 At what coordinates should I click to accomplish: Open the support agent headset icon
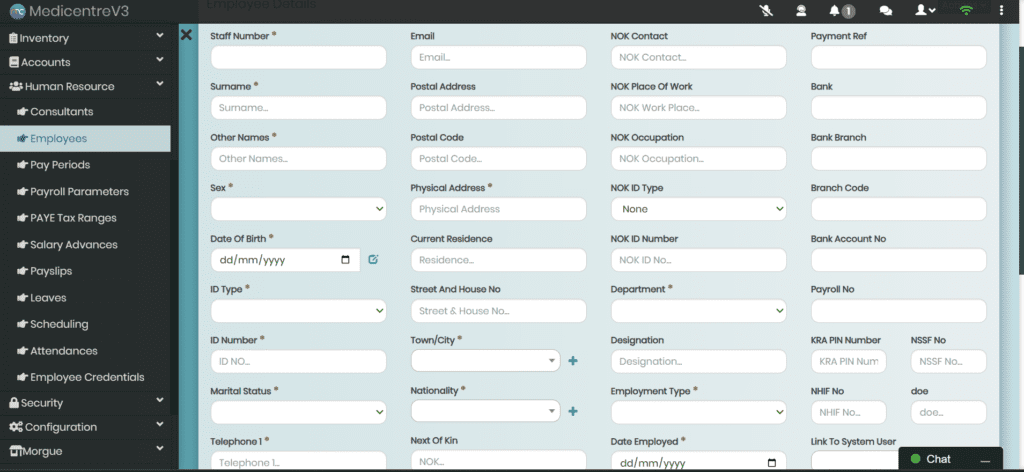coord(801,10)
